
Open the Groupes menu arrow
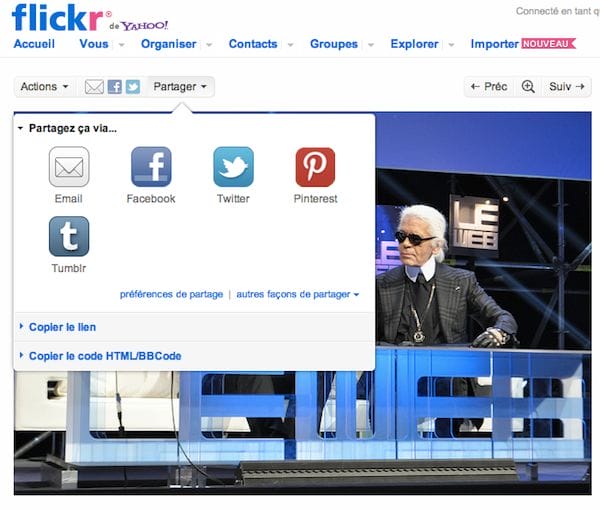370,45
